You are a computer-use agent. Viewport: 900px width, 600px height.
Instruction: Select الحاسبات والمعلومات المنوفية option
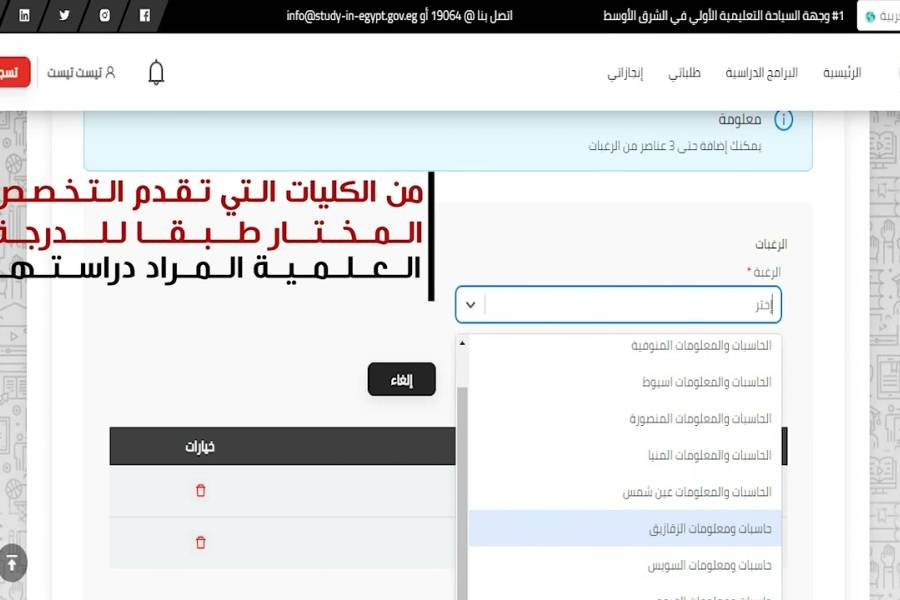coord(625,346)
